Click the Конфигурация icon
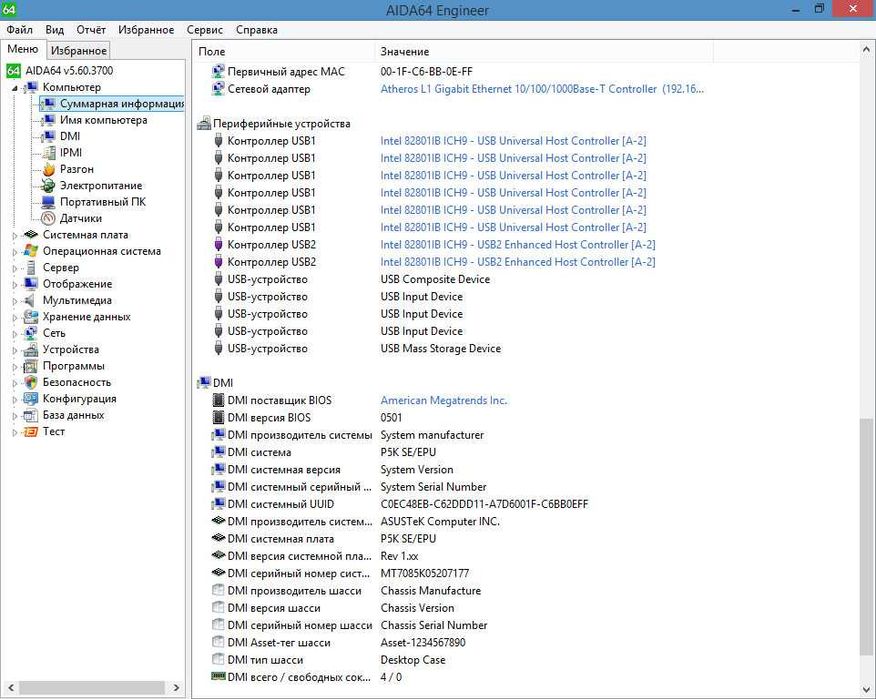 tap(31, 399)
